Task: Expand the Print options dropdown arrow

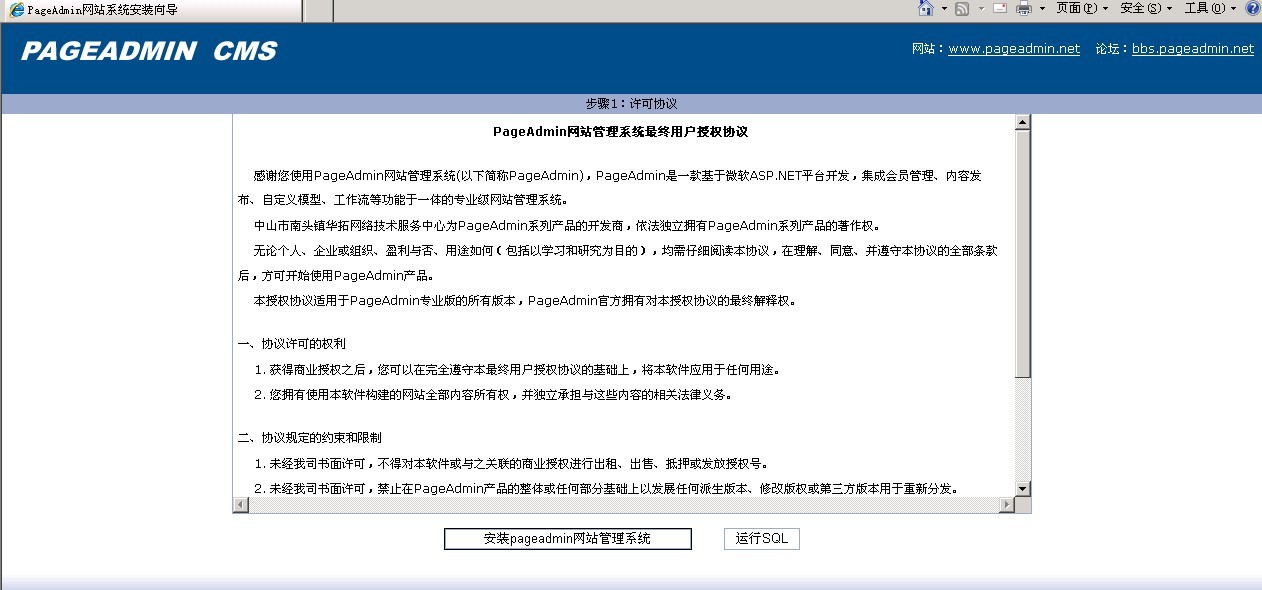Action: pyautogui.click(x=1042, y=8)
